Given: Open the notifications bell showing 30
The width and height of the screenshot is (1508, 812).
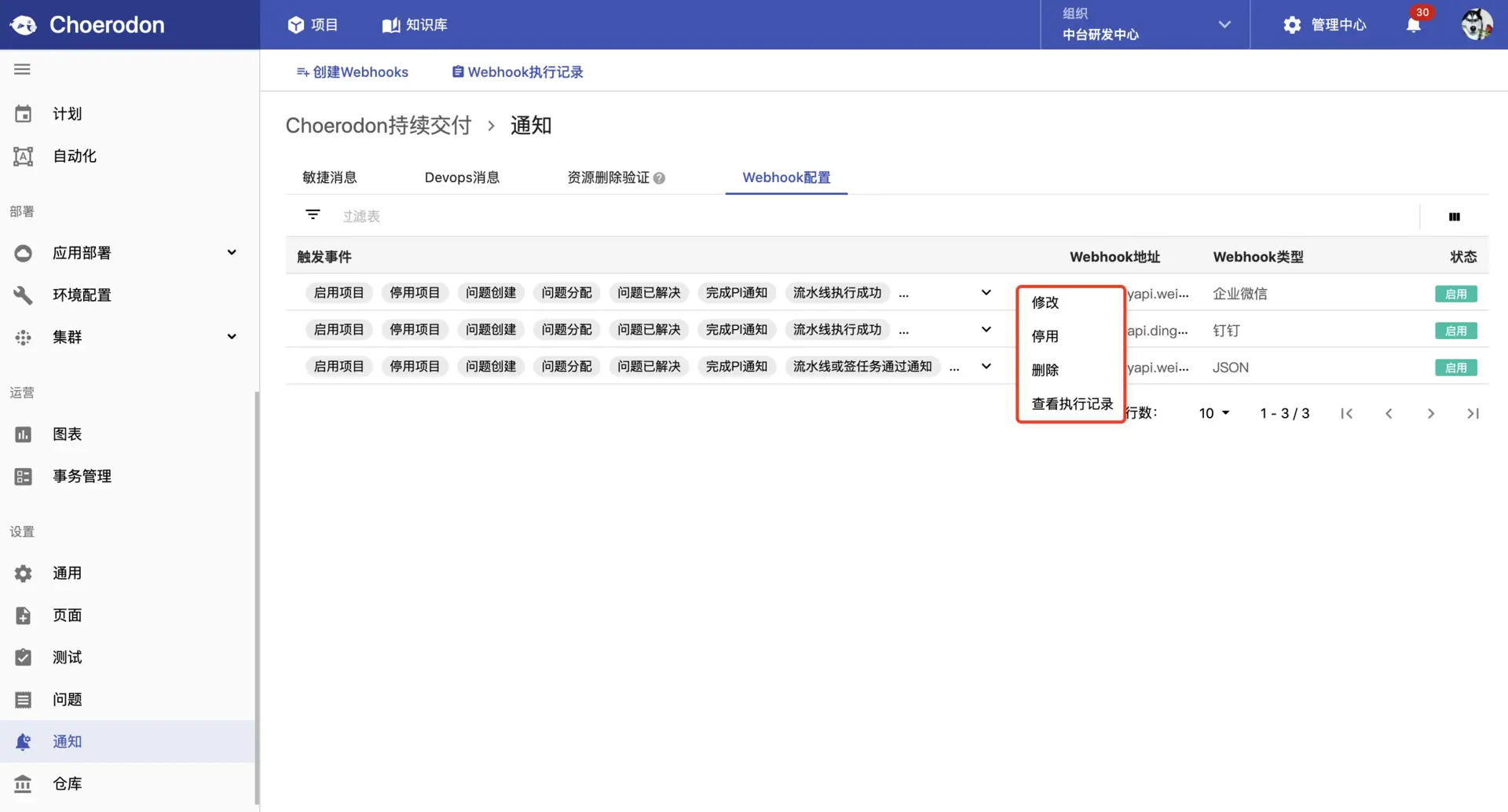Looking at the screenshot, I should (x=1413, y=24).
